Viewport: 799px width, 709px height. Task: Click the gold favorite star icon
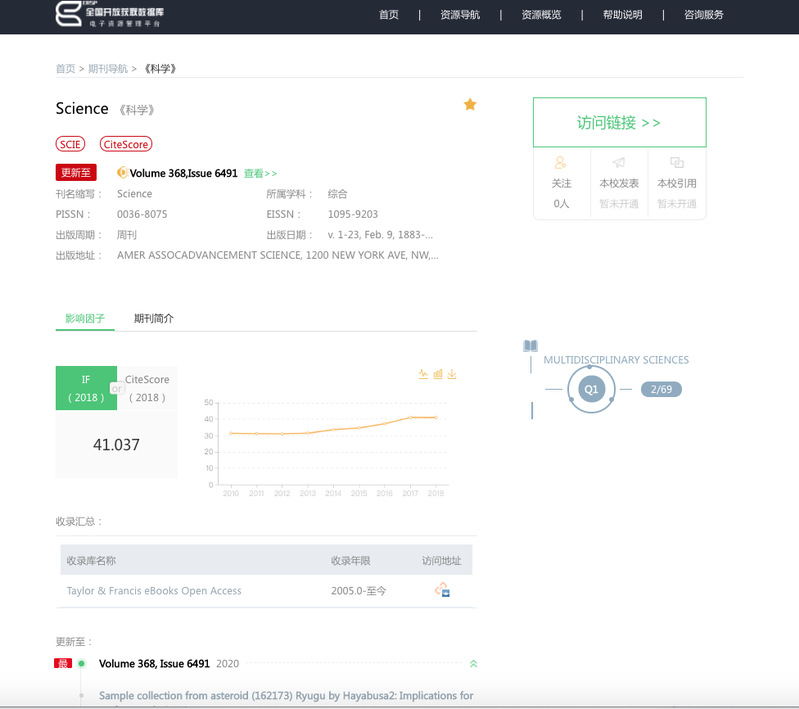[470, 105]
